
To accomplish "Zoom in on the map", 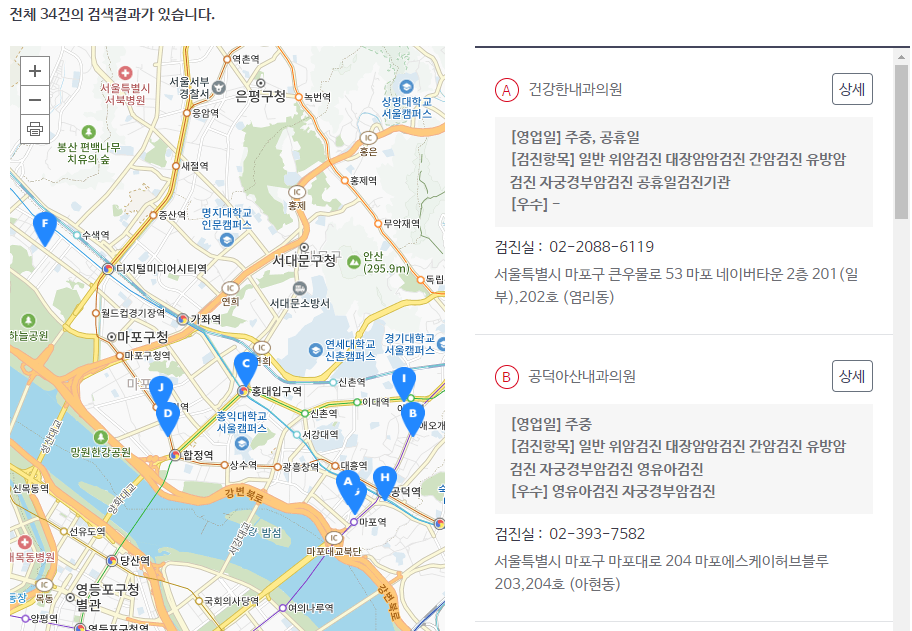I will coord(35,72).
